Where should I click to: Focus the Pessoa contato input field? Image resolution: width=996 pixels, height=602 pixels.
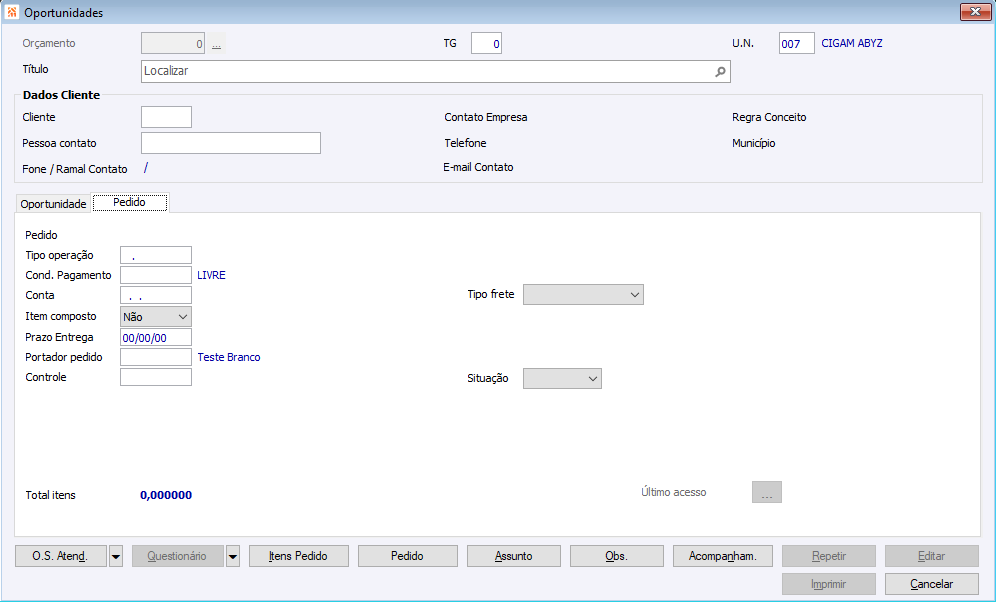pyautogui.click(x=231, y=144)
